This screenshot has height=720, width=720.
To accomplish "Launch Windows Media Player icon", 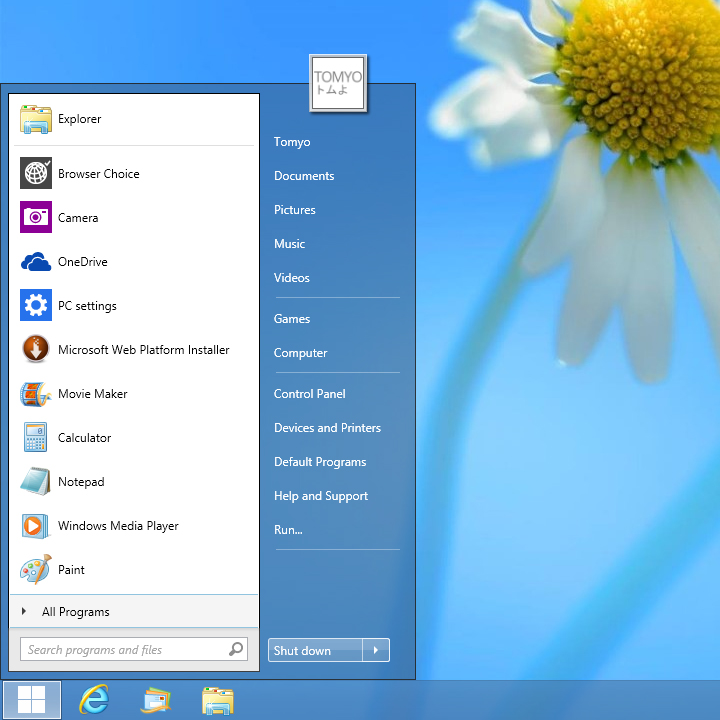I will point(36,526).
